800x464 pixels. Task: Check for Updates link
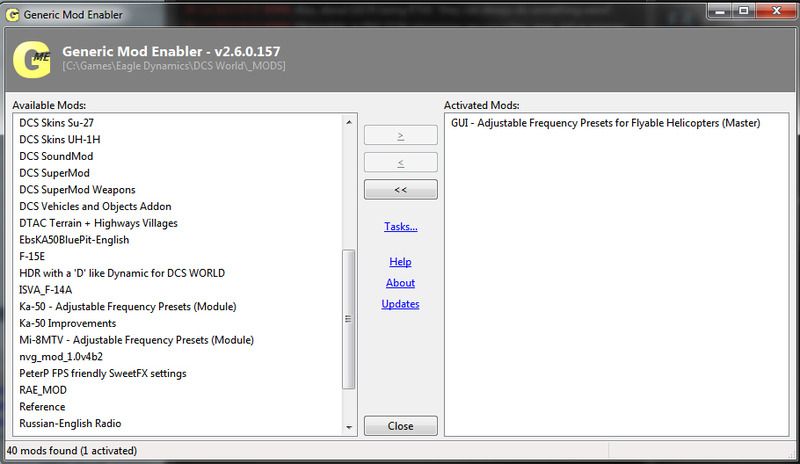(x=400, y=304)
